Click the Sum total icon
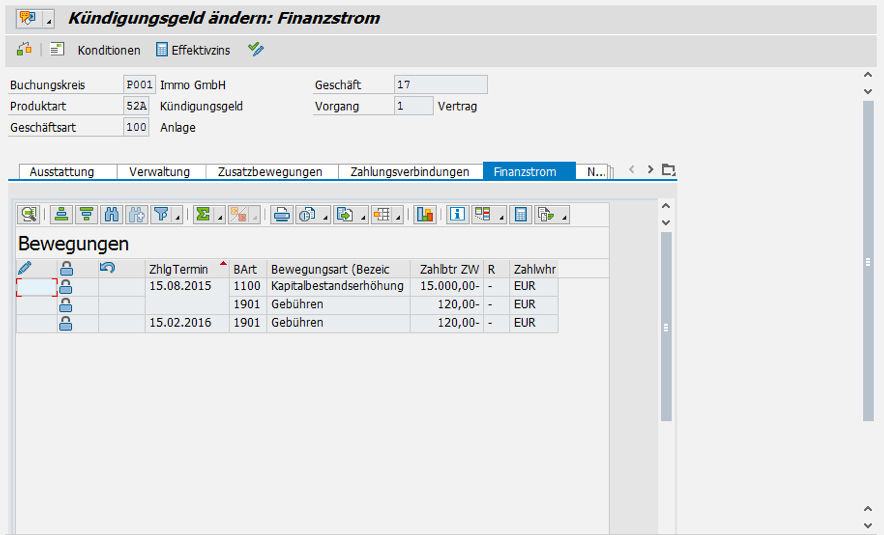The width and height of the screenshot is (884, 535). pos(204,214)
